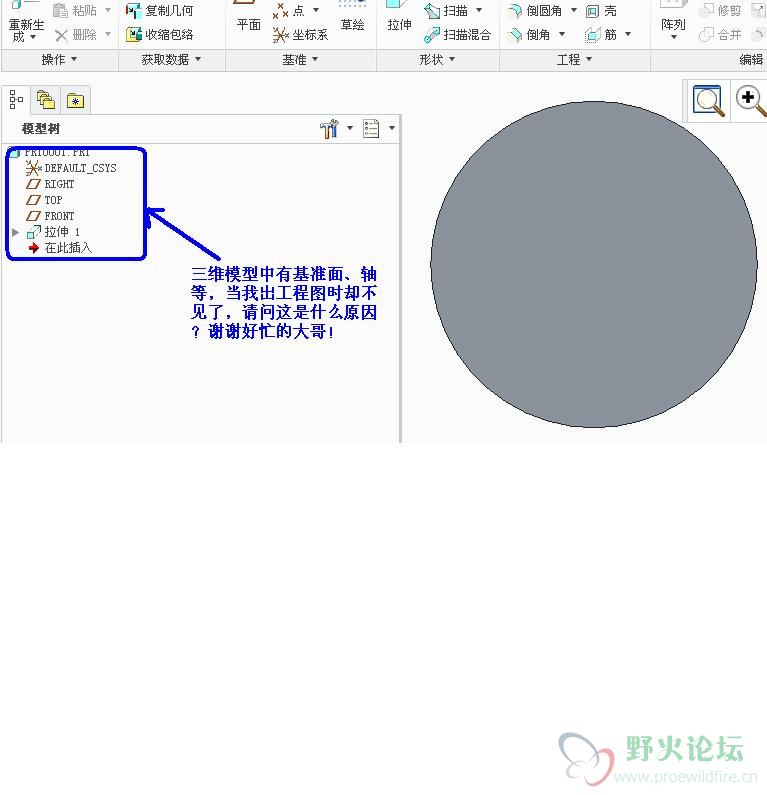The image size is (767, 795).
Task: Select 倒角 (Chamfer) tool
Action: pos(530,34)
